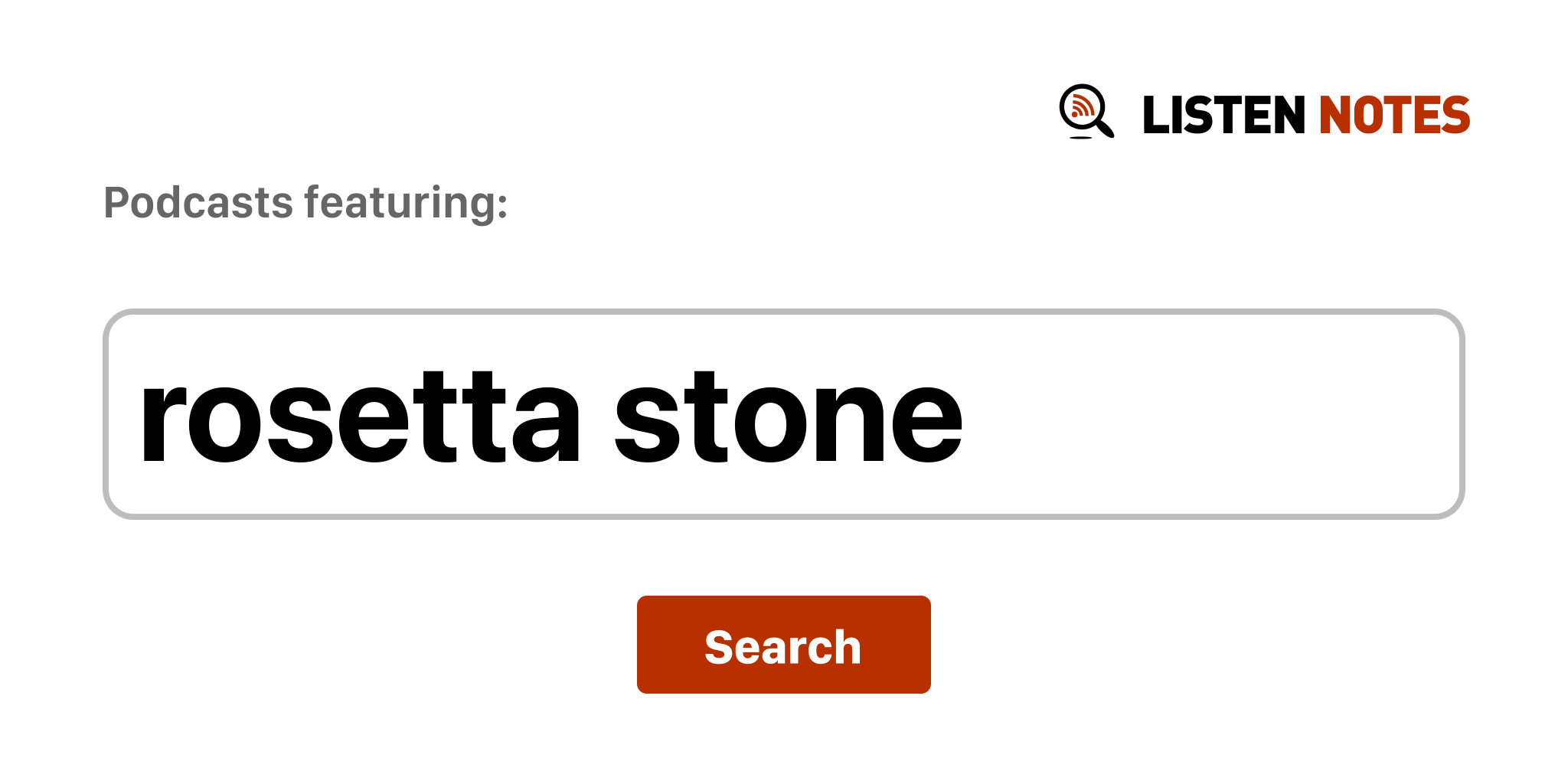Click the Listen Notes magnifier logo icon
Screen dimensions: 1568x784
pos(1086,112)
